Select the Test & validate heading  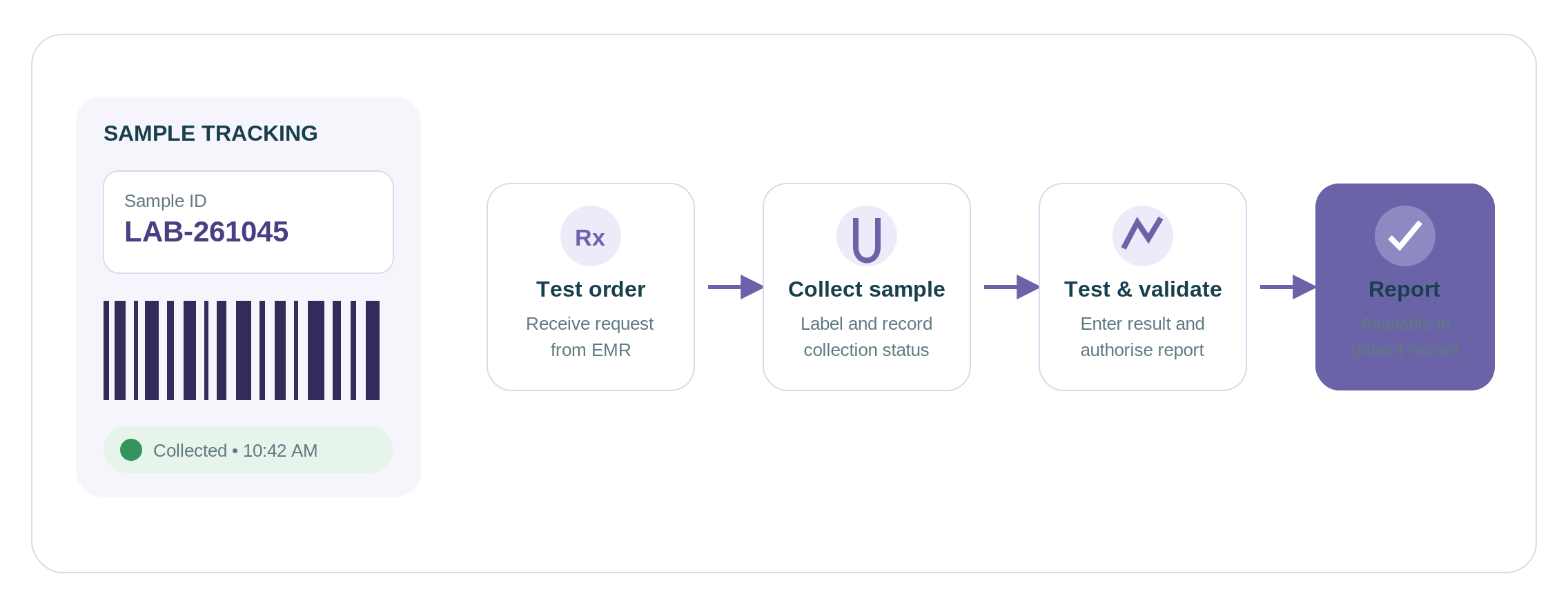(x=1142, y=289)
